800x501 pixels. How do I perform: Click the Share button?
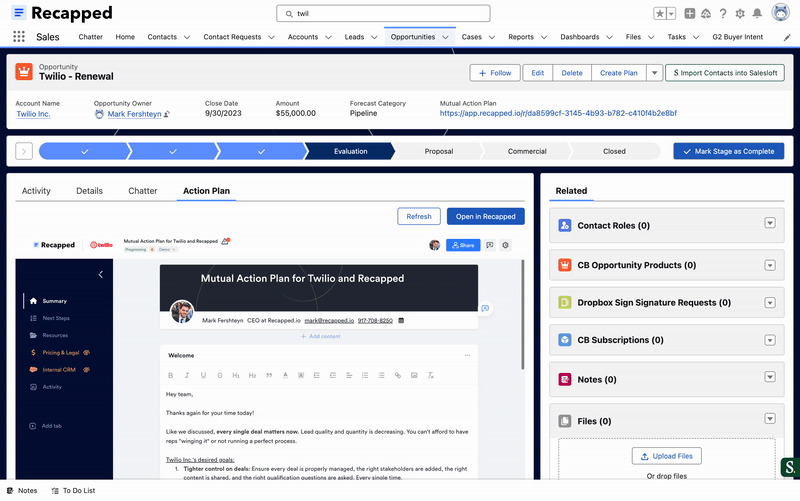click(x=463, y=245)
